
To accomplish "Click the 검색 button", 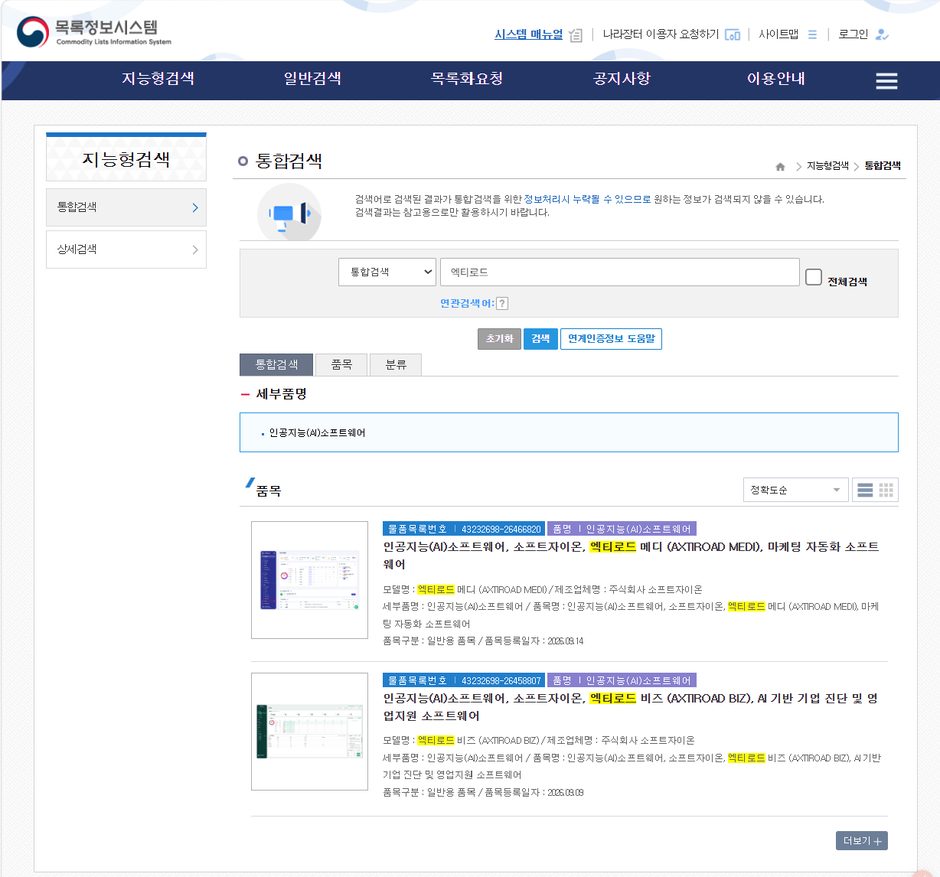I will pos(540,339).
